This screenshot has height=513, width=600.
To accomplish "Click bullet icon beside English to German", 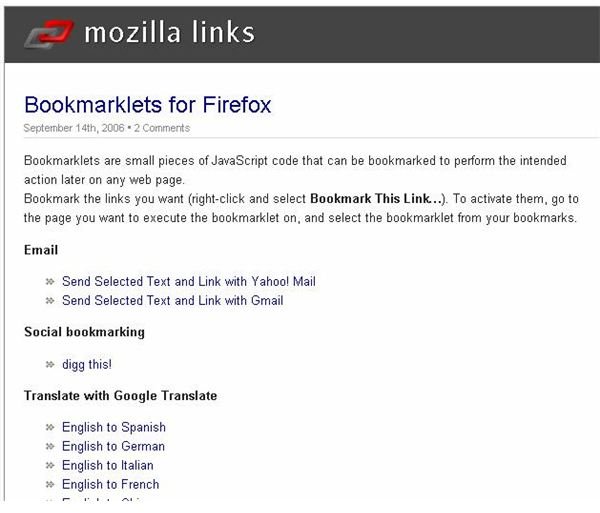I will (x=50, y=446).
